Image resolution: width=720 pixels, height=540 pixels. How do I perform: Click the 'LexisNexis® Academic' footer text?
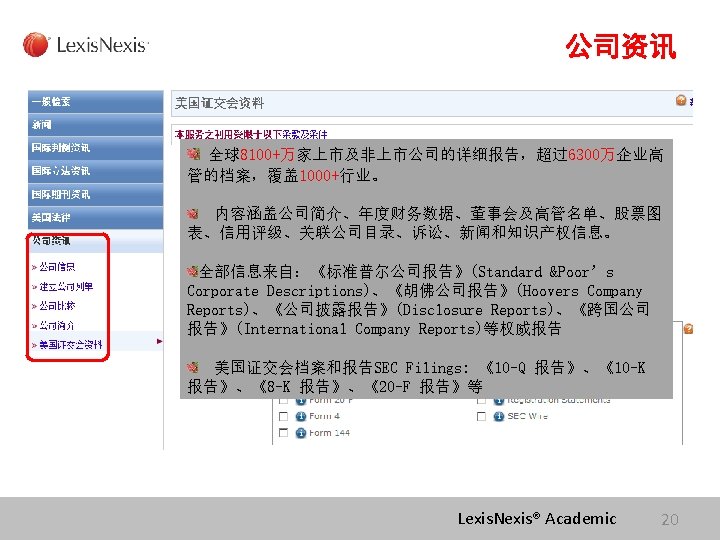click(537, 519)
